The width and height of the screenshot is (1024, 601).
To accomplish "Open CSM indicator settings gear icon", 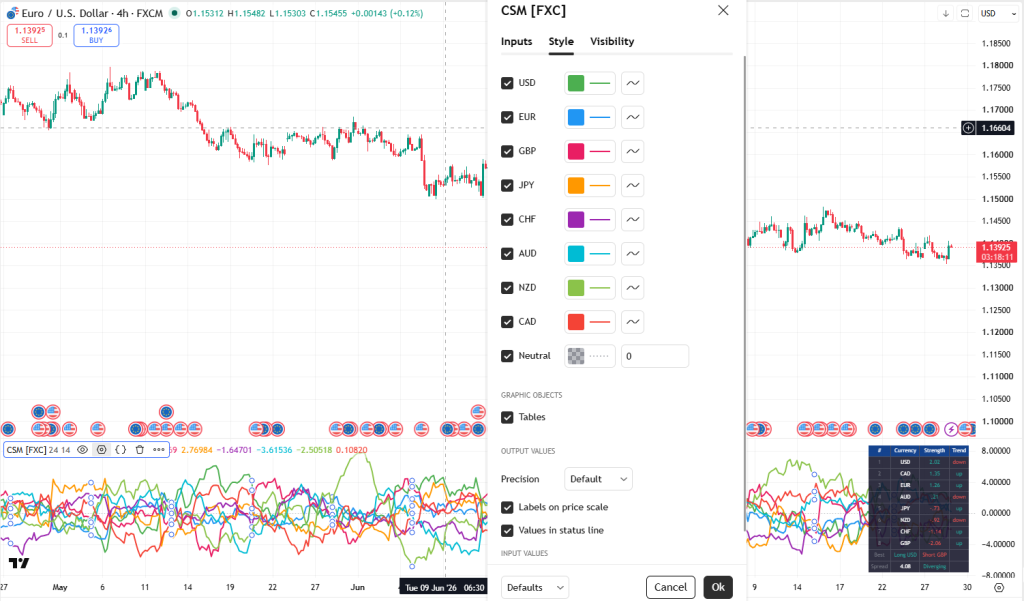I will [x=101, y=449].
